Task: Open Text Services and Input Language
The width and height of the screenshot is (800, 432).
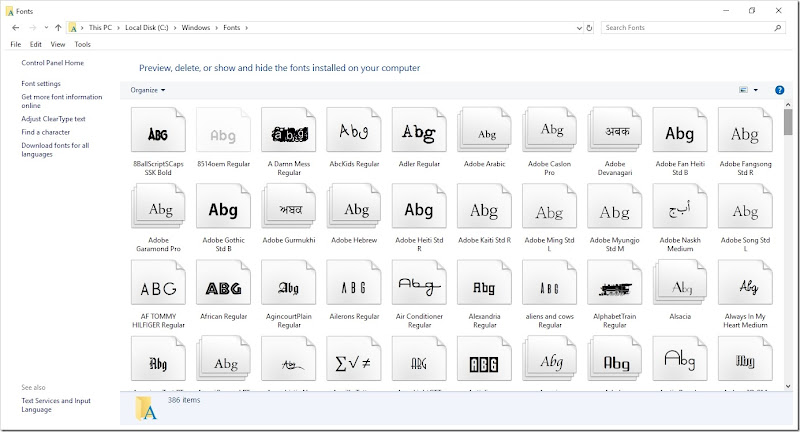Action: pyautogui.click(x=56, y=405)
